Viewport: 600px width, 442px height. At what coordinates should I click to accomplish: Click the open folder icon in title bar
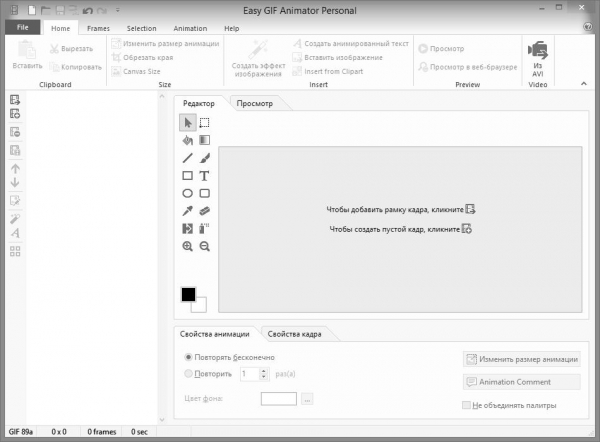pos(46,10)
